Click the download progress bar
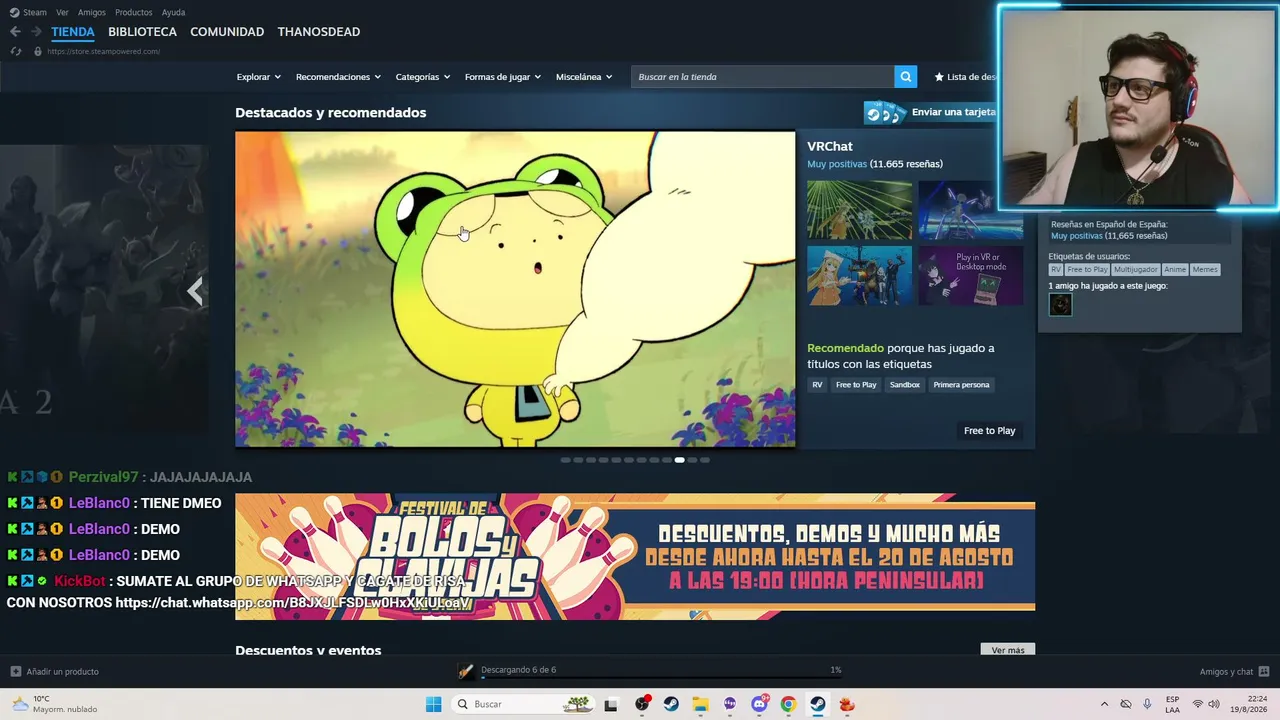This screenshot has height=720, width=1280. point(661,678)
